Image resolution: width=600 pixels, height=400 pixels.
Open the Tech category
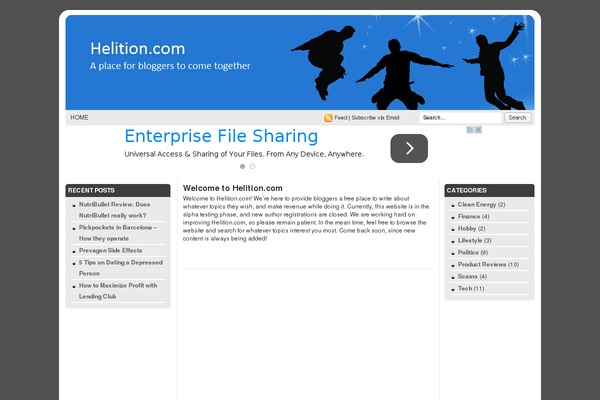[x=465, y=288]
